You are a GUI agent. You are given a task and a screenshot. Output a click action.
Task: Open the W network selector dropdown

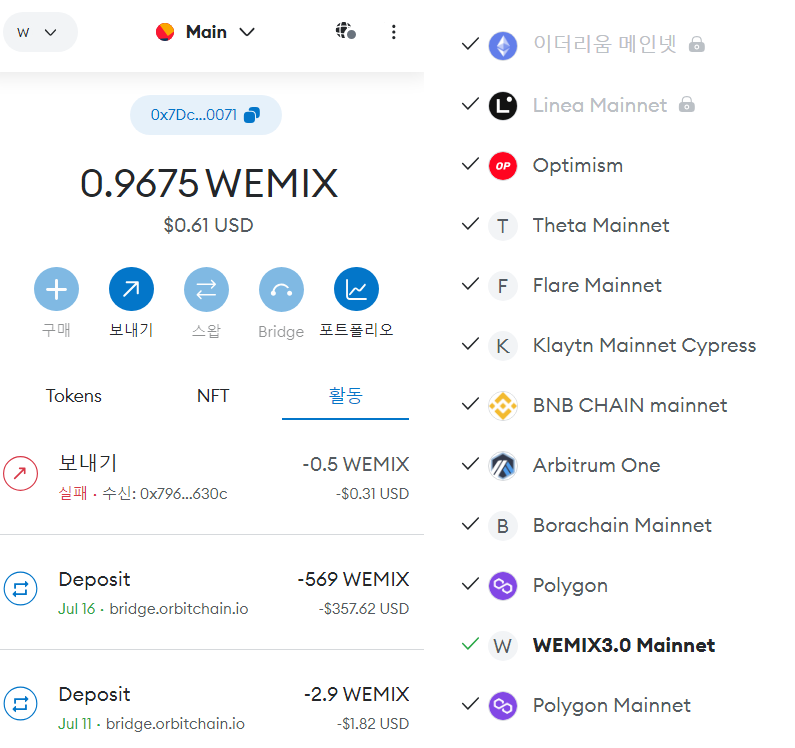point(40,32)
